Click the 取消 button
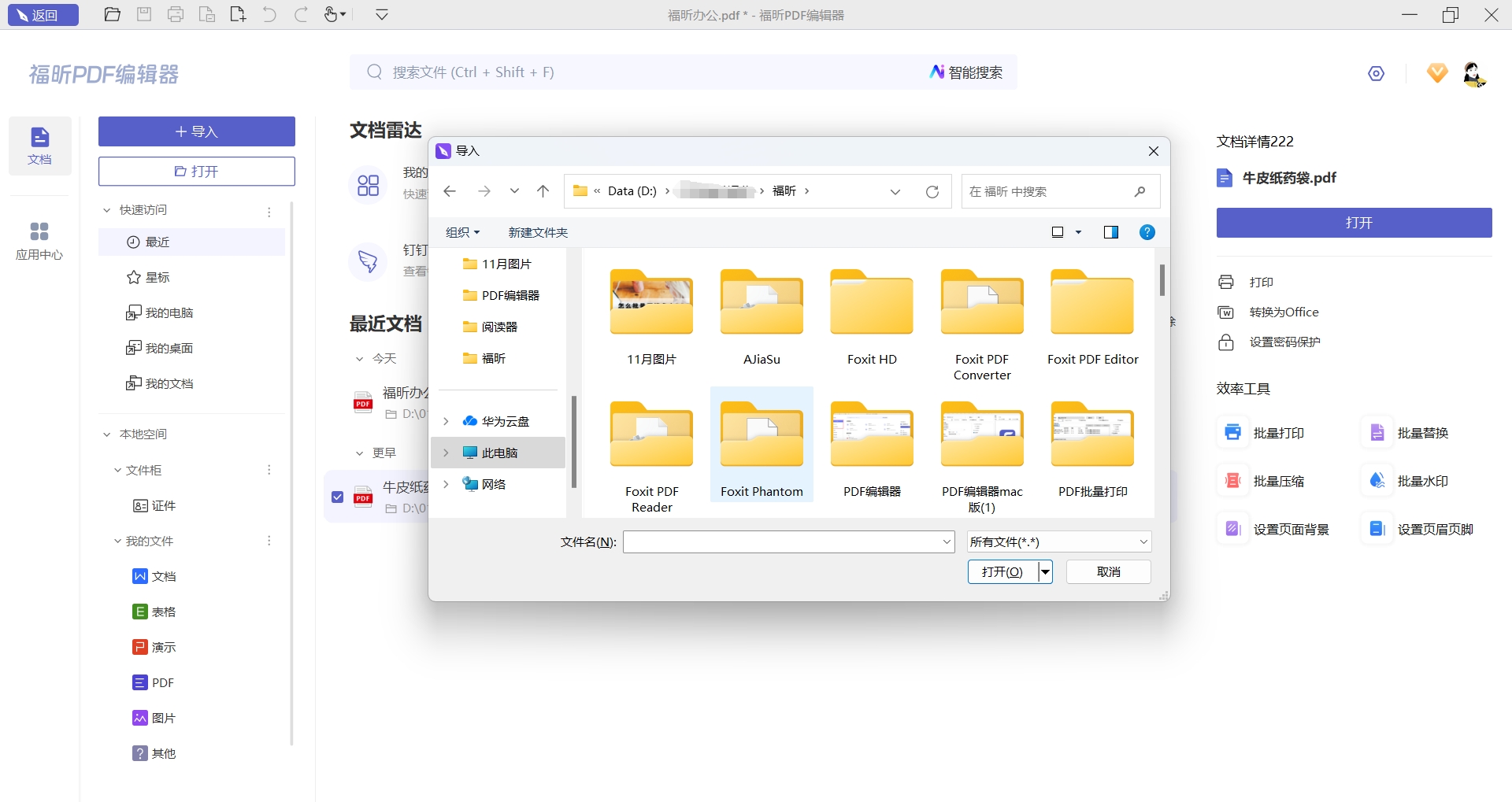 coord(1108,572)
